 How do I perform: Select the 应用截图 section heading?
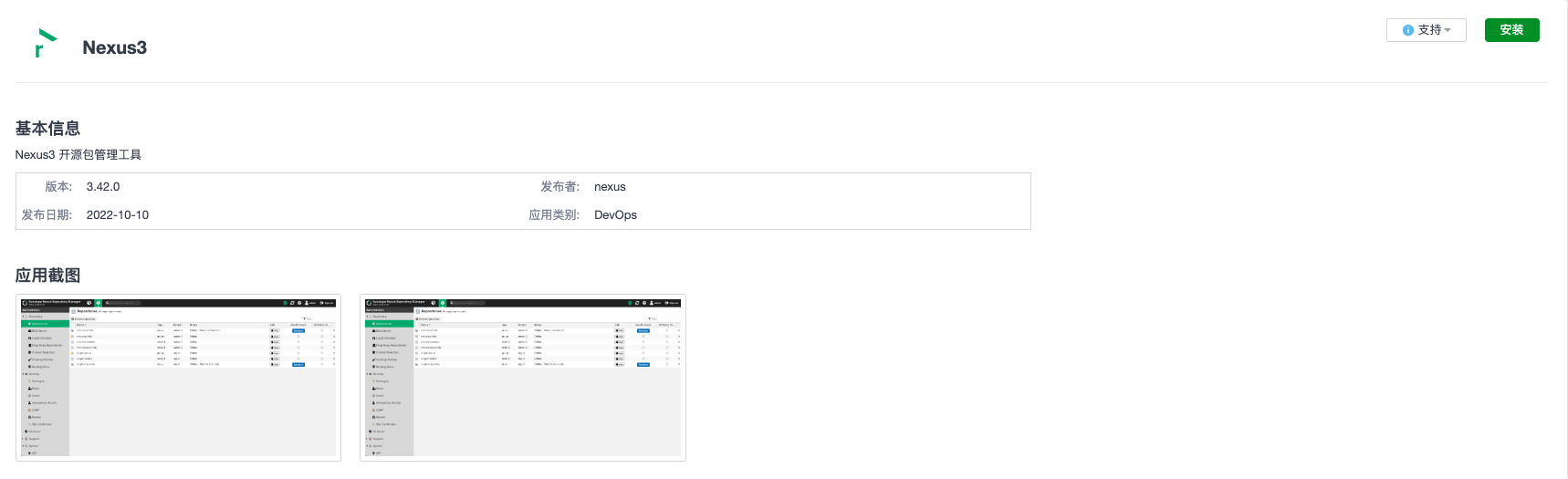(x=47, y=276)
